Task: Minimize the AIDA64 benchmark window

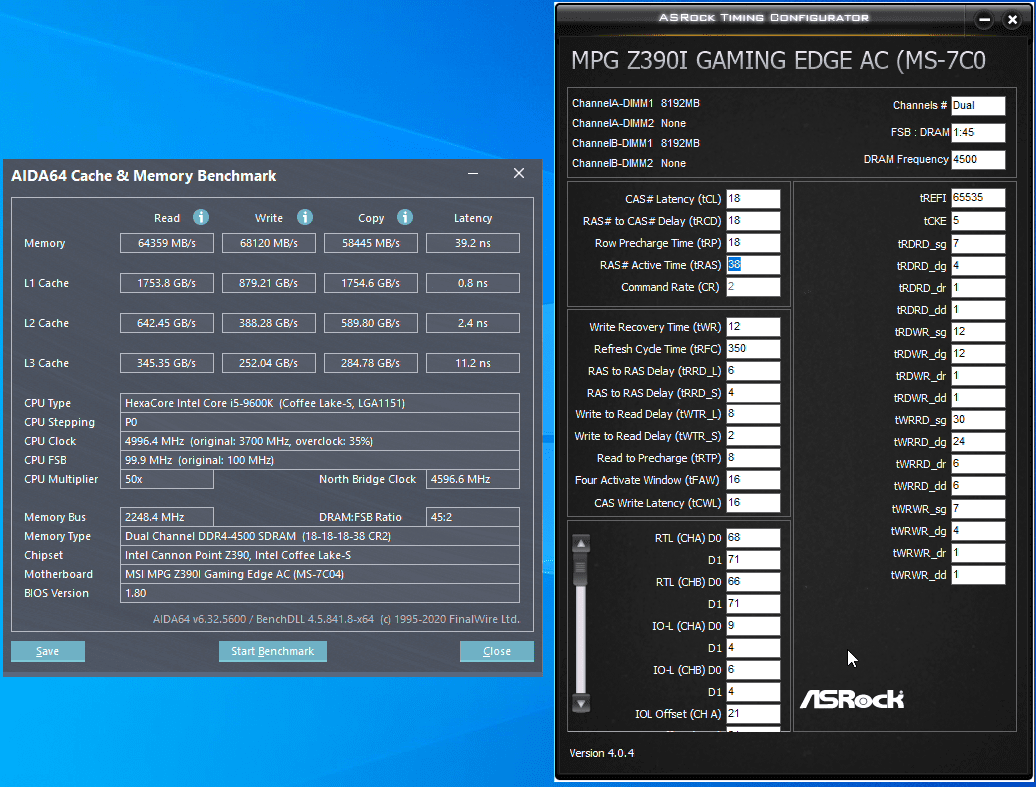Action: [473, 174]
